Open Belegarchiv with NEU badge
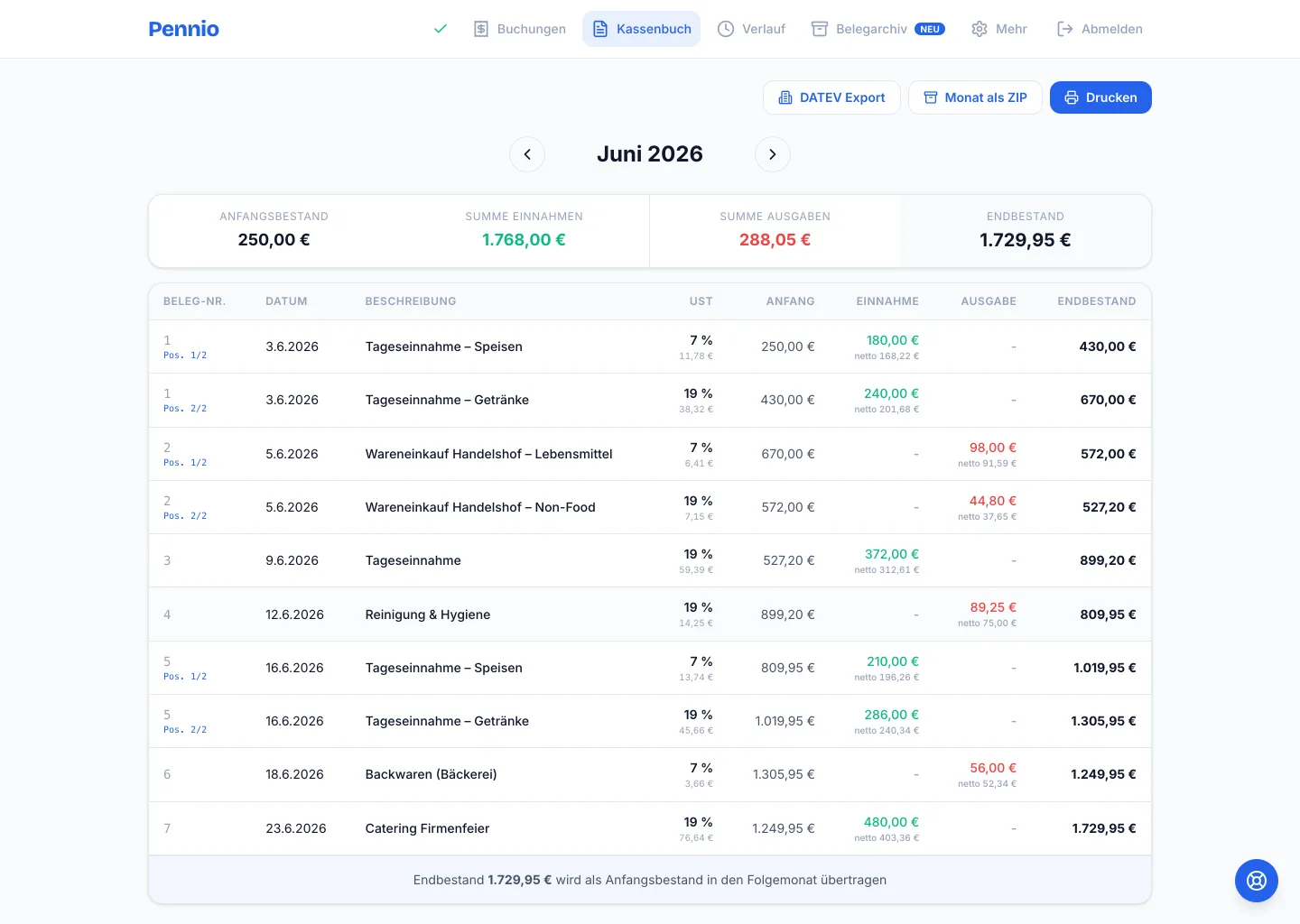Screen dimensions: 1300x924 click(877, 29)
